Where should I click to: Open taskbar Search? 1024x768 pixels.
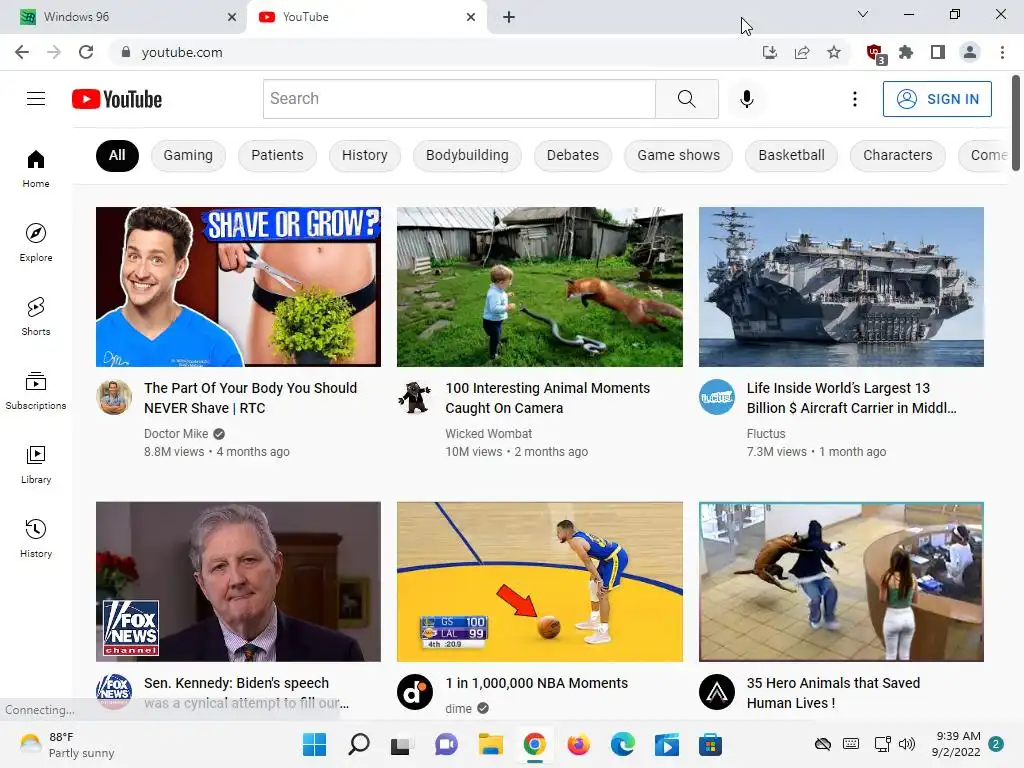click(359, 744)
